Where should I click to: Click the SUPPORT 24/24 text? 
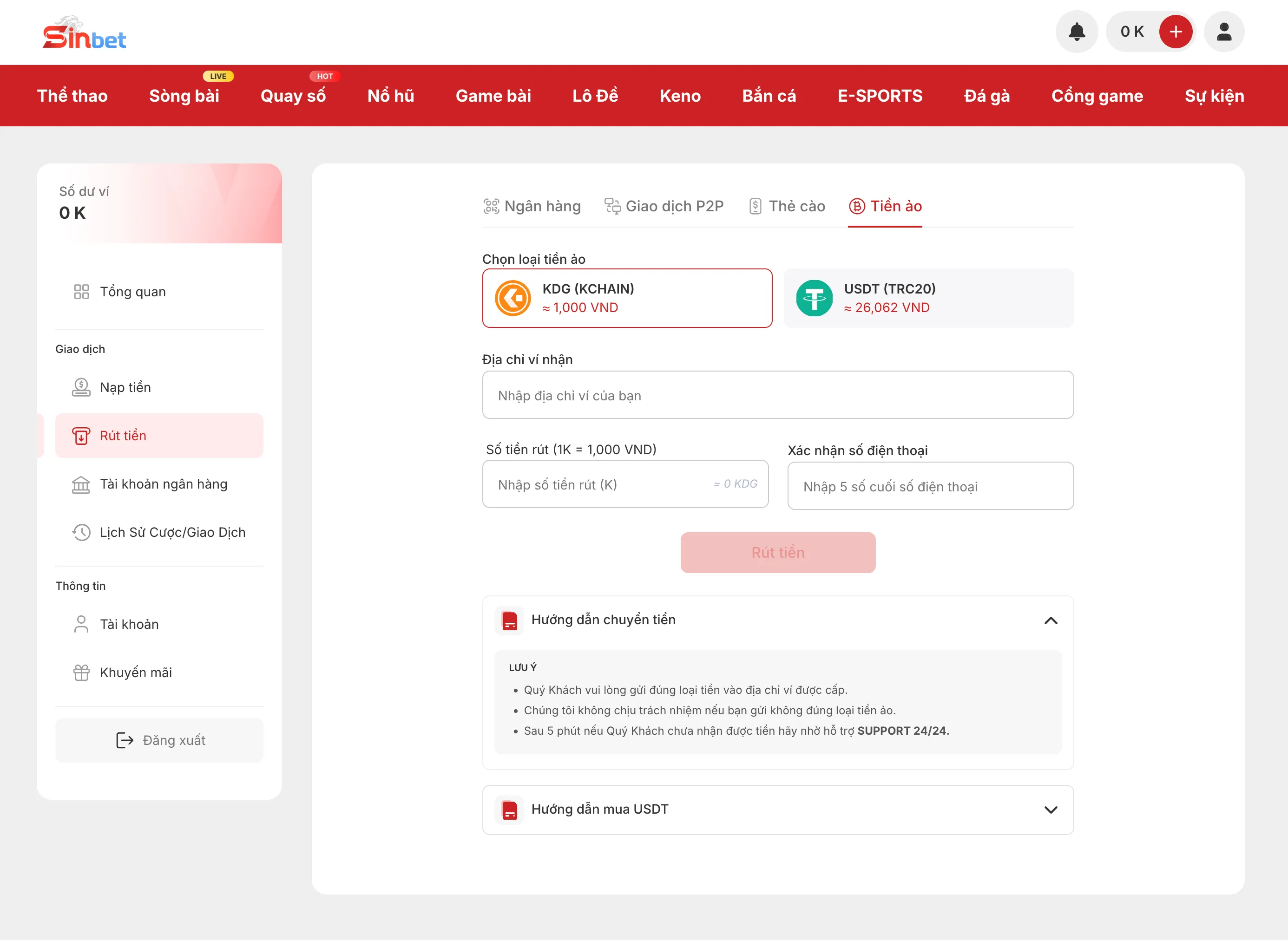[x=903, y=731]
